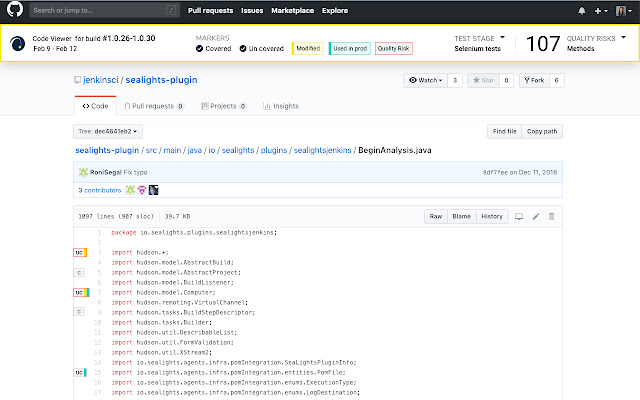This screenshot has width=640, height=400.
Task: Click the C marker on line 9
Action: [79, 312]
